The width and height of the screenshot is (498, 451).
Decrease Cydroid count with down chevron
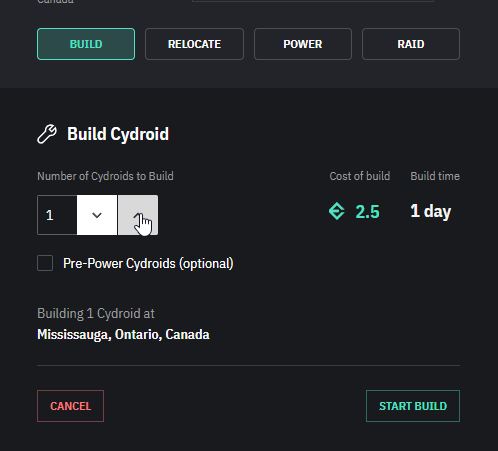click(x=97, y=215)
